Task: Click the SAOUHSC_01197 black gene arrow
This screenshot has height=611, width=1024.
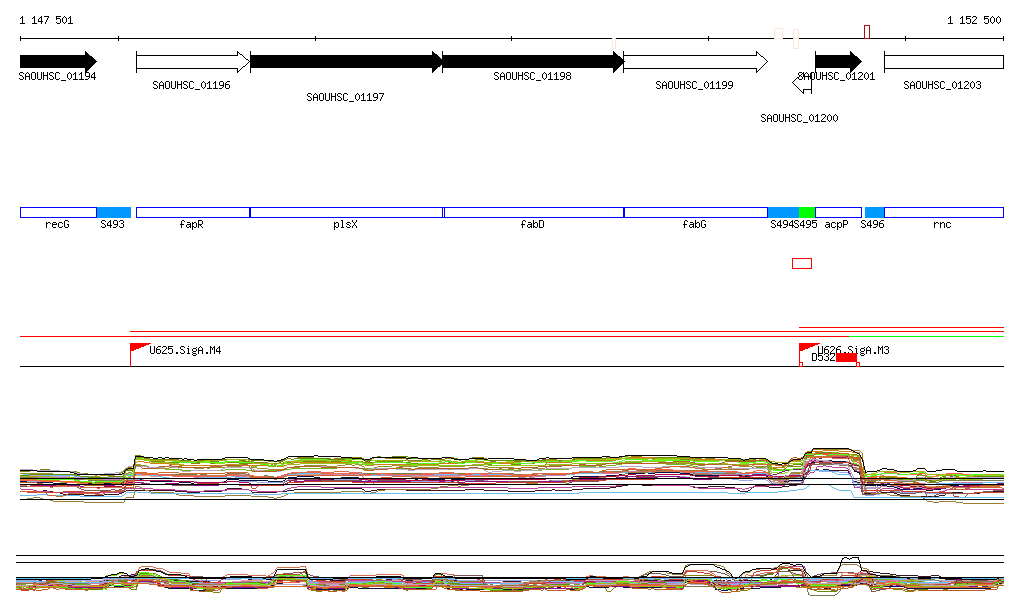Action: click(x=345, y=62)
